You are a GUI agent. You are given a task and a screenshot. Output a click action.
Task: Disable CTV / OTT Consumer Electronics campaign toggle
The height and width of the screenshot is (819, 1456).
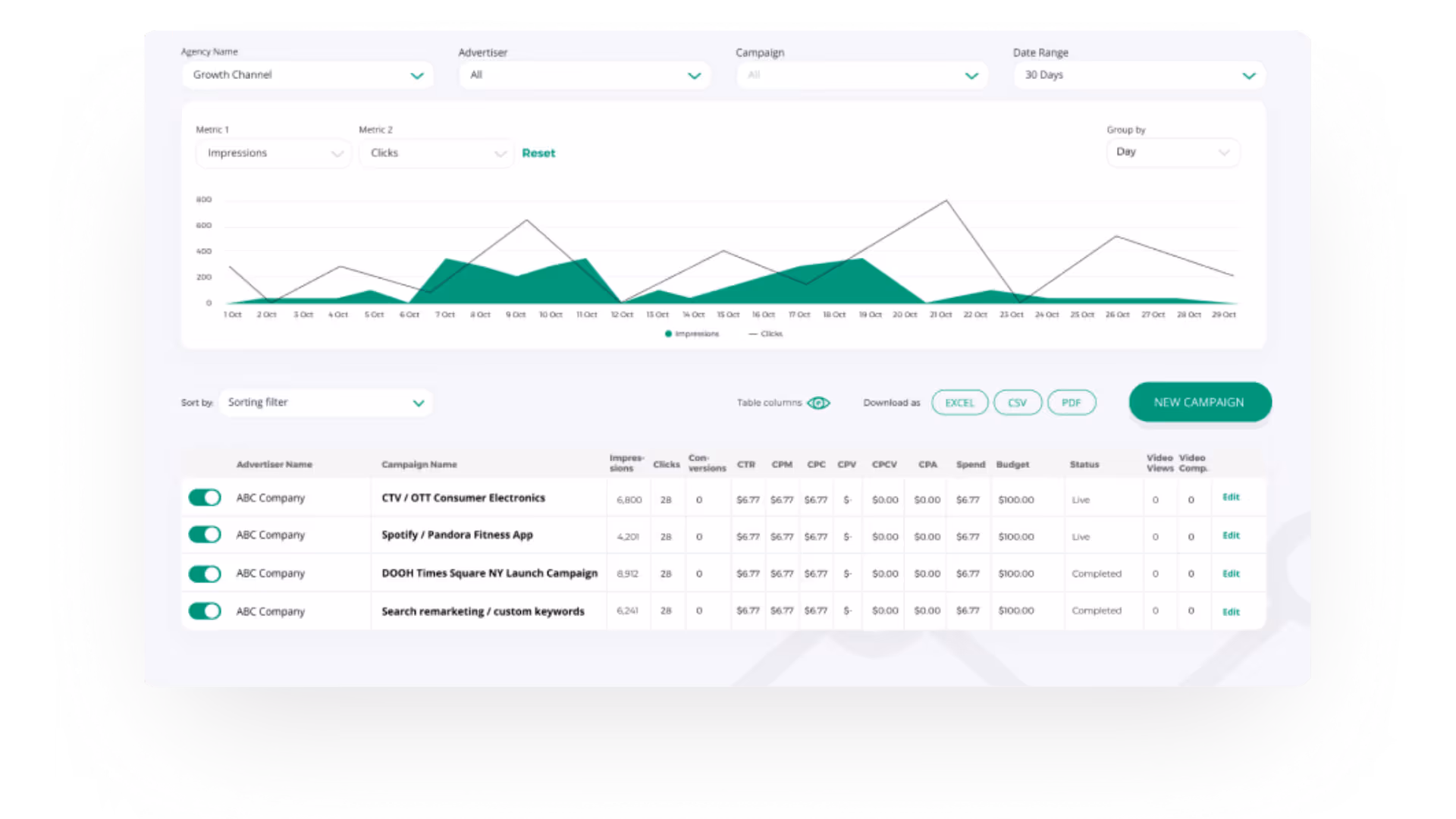click(x=205, y=497)
